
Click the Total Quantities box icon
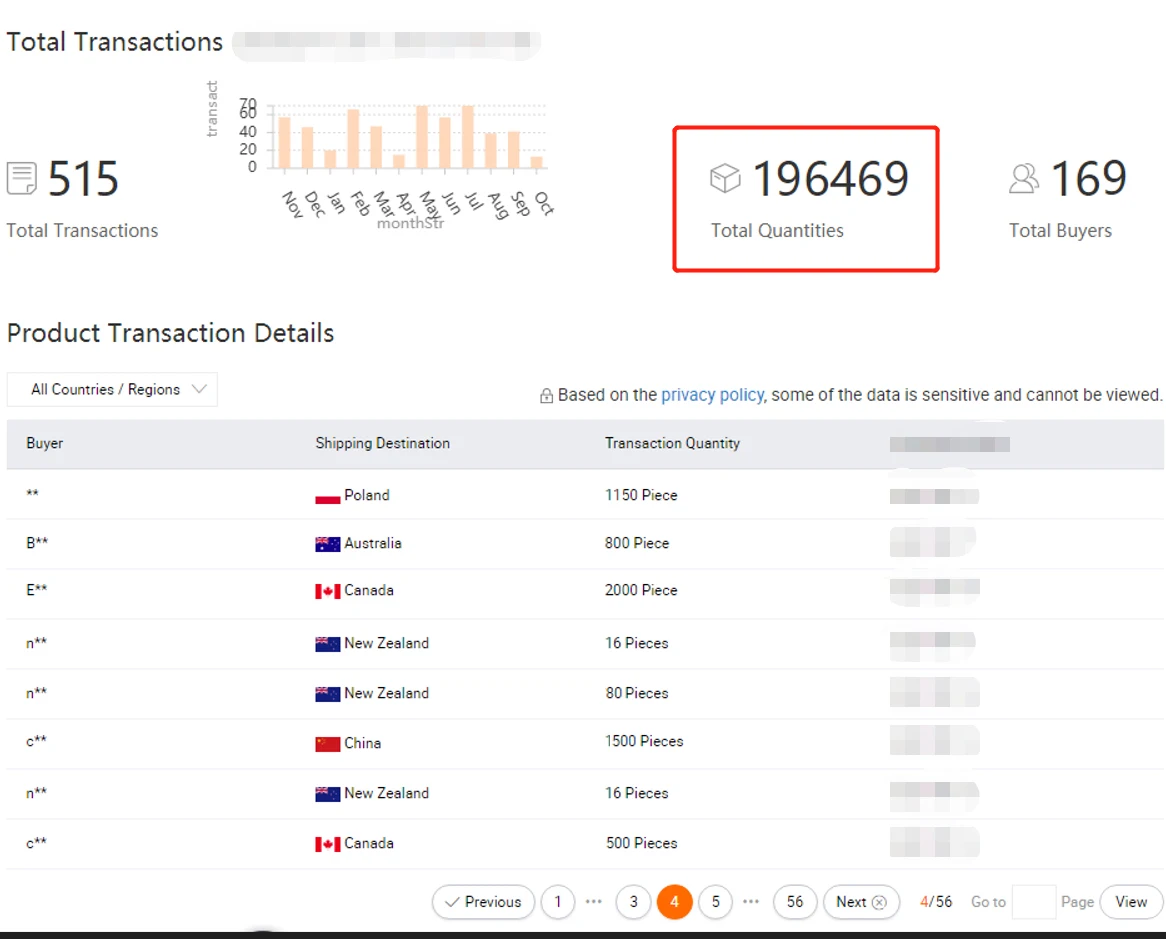(x=725, y=178)
